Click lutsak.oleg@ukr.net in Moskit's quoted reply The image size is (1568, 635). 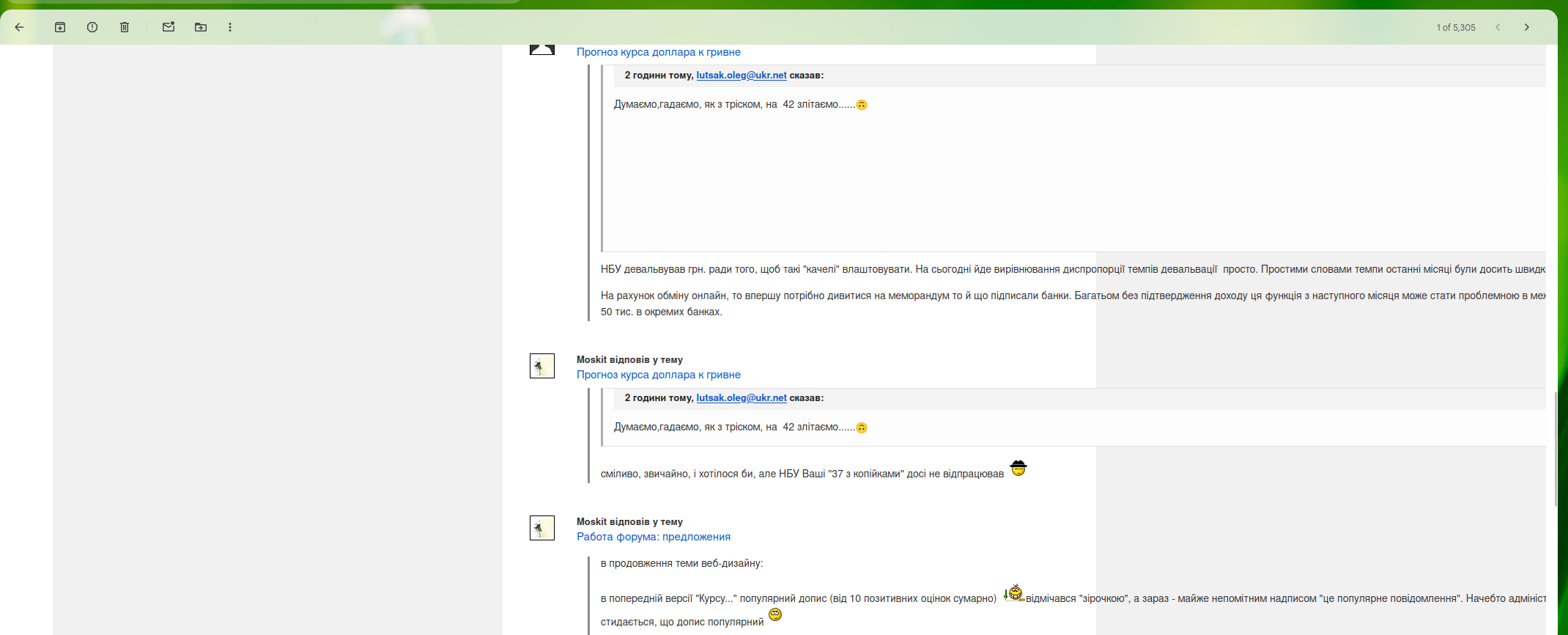click(741, 398)
